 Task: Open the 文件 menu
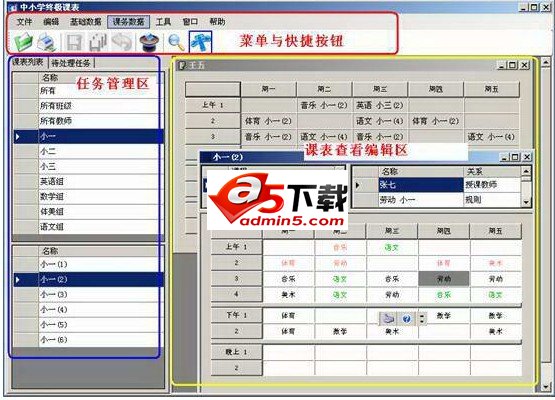(24, 22)
